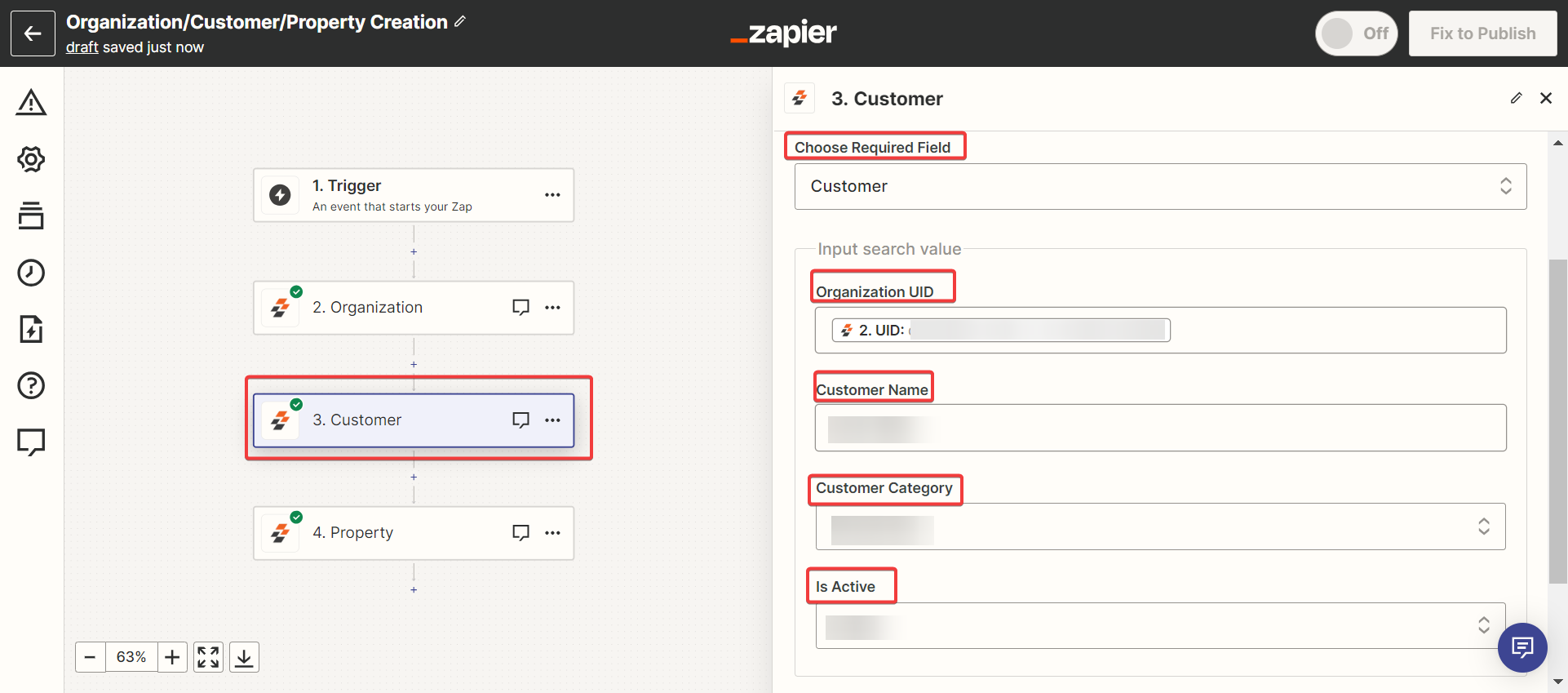
Task: Export the Zap with download icon
Action: pos(244,657)
